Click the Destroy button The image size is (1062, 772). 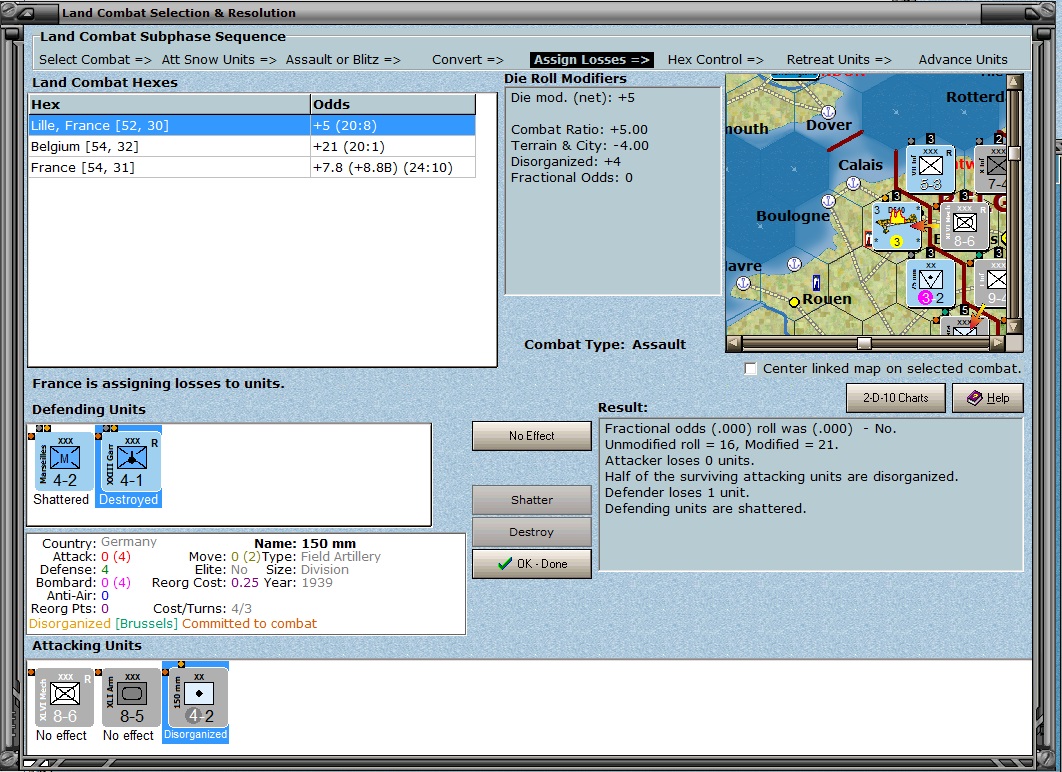532,532
